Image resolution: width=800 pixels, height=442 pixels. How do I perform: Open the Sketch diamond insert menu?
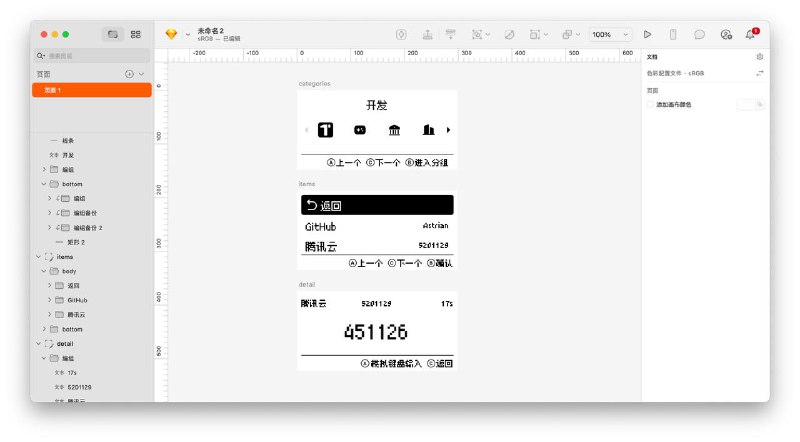(171, 34)
